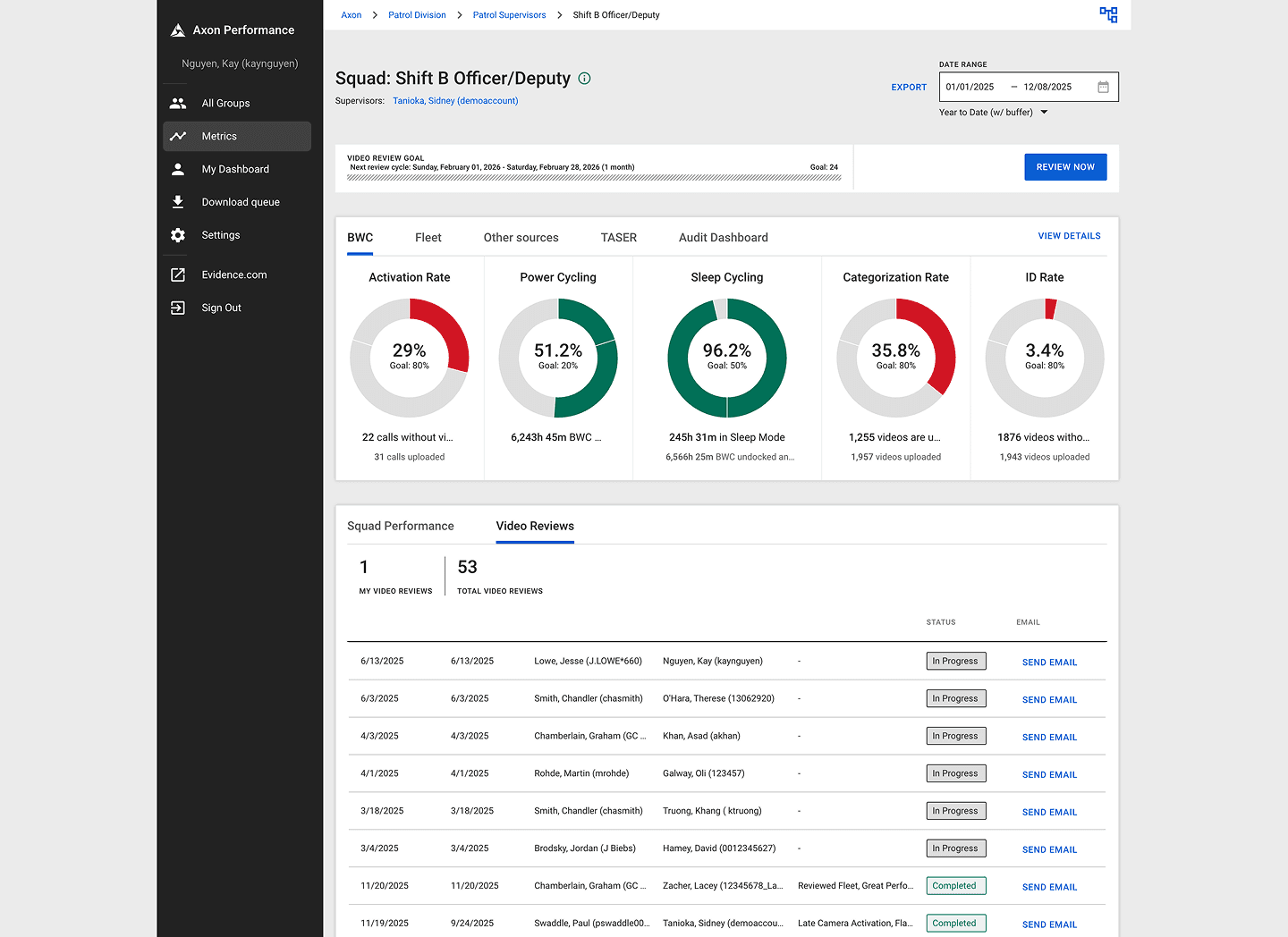Send email for the Lowe, Jesse review
This screenshot has width=1288, height=937.
1049,662
